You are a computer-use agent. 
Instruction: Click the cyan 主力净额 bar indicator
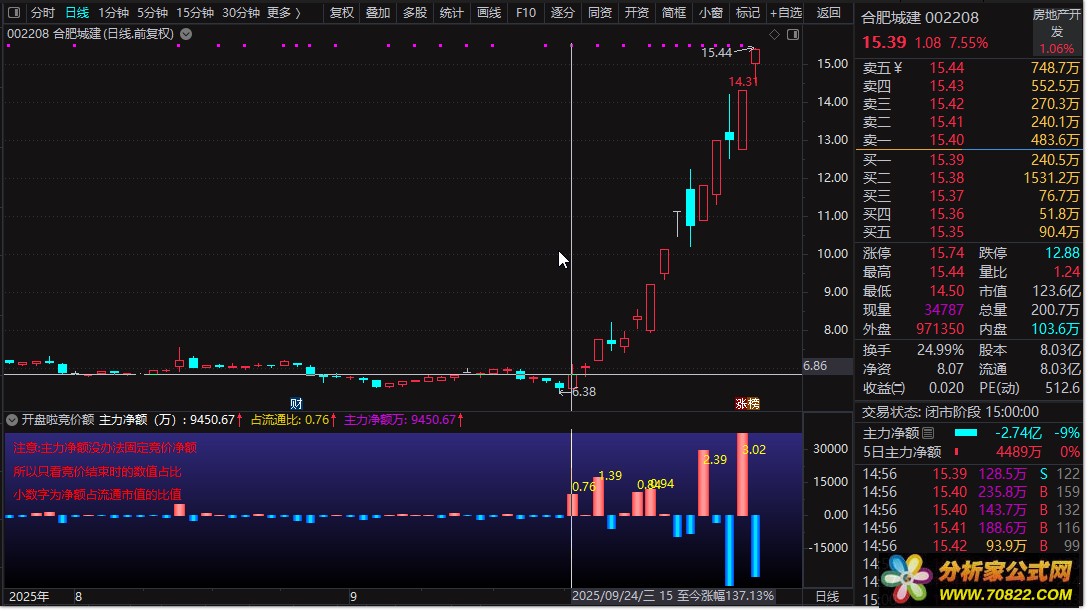click(966, 433)
